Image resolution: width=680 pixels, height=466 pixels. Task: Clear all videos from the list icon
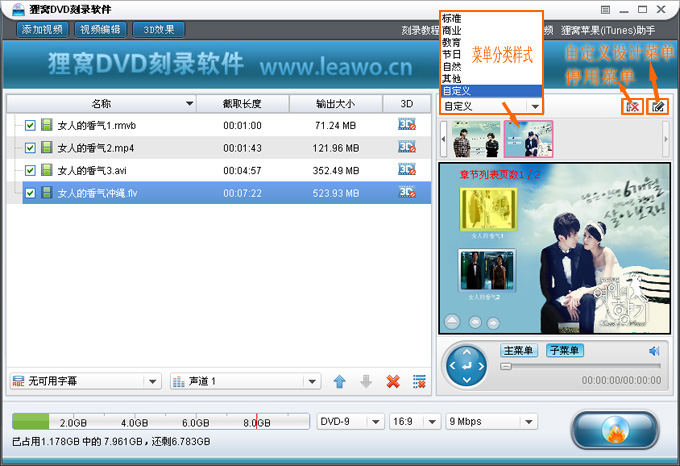(x=419, y=381)
